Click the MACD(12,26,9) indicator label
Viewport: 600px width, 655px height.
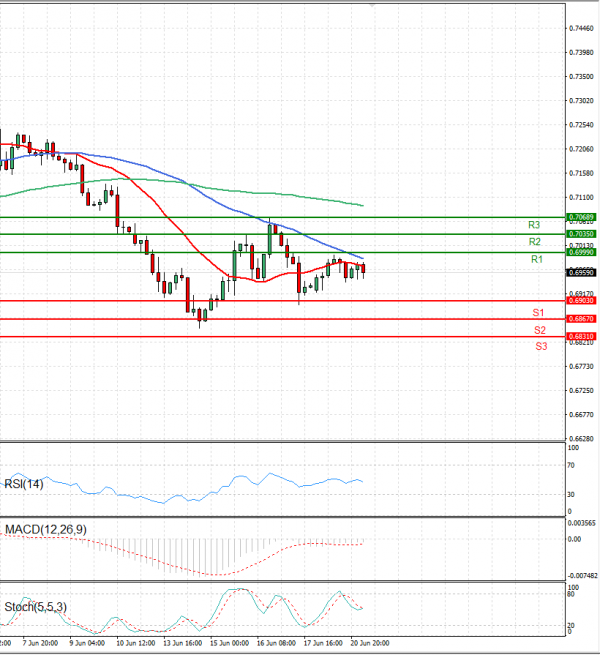[46, 530]
